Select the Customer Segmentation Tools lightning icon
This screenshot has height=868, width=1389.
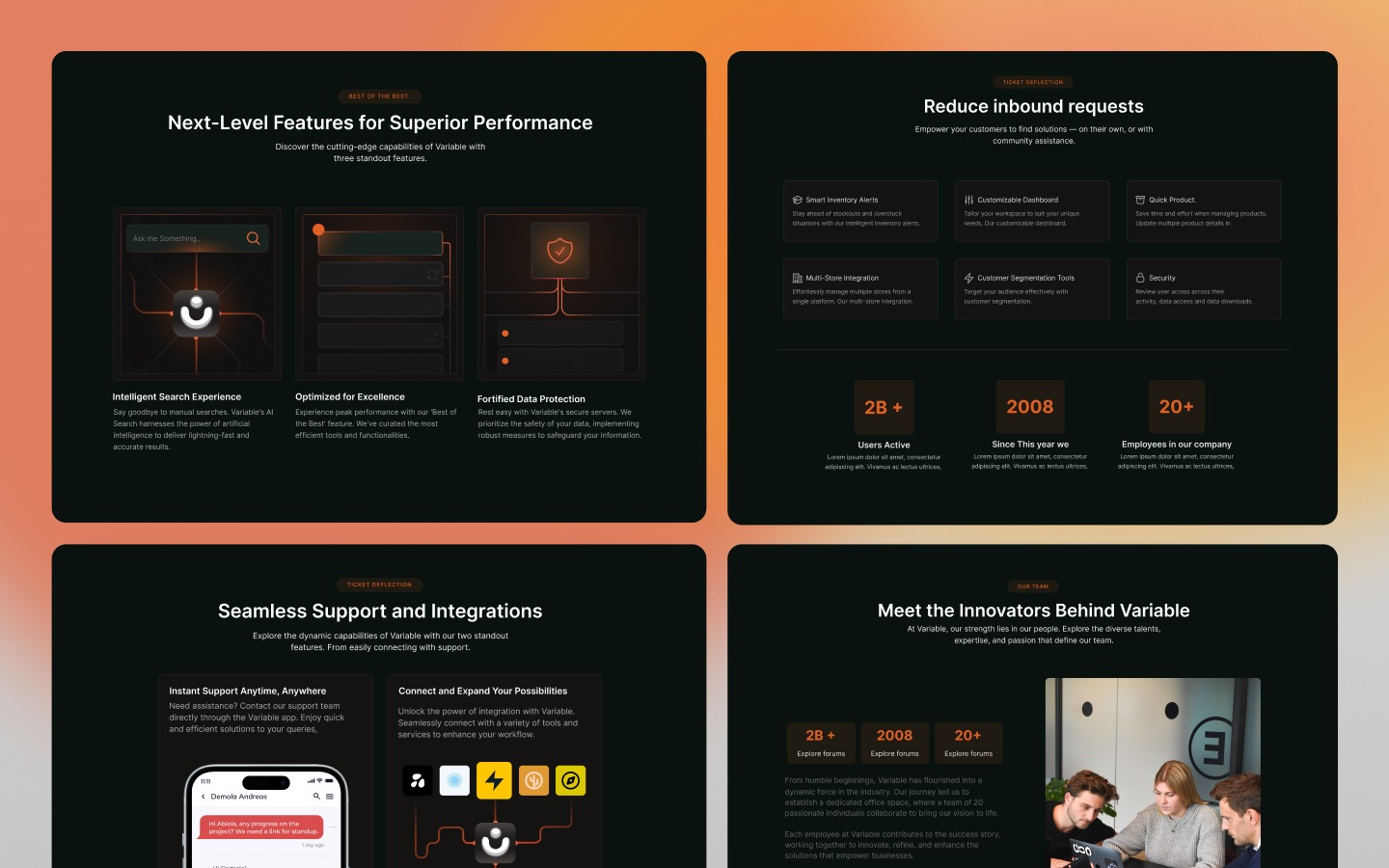click(967, 278)
